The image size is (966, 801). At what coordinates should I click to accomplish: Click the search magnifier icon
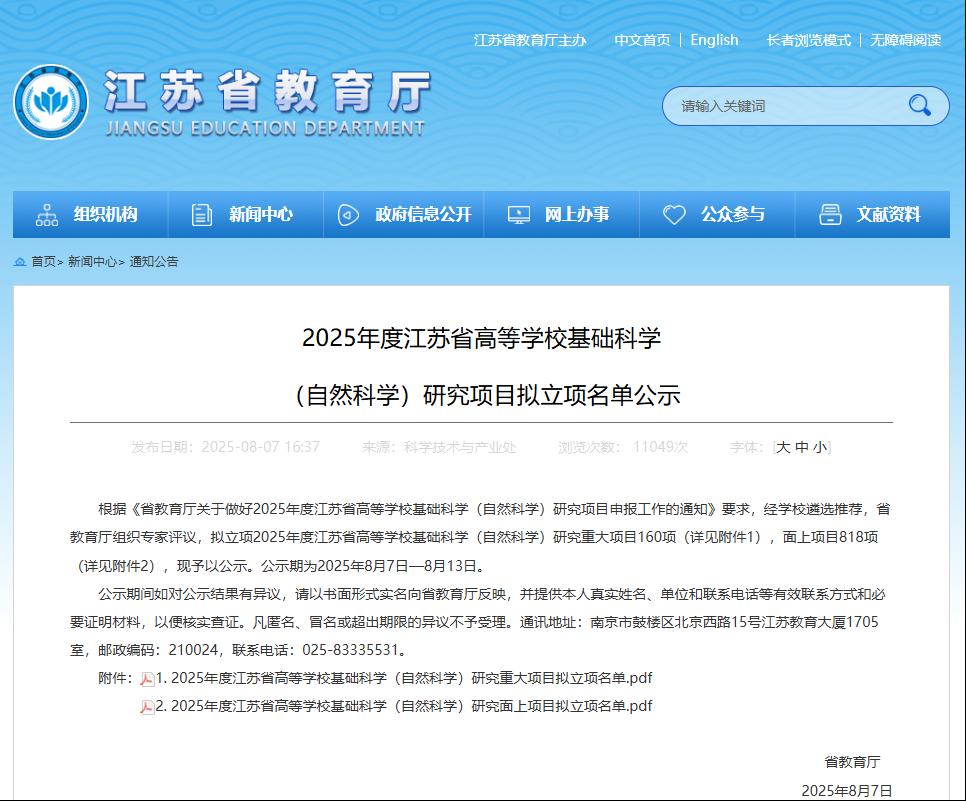pos(919,106)
